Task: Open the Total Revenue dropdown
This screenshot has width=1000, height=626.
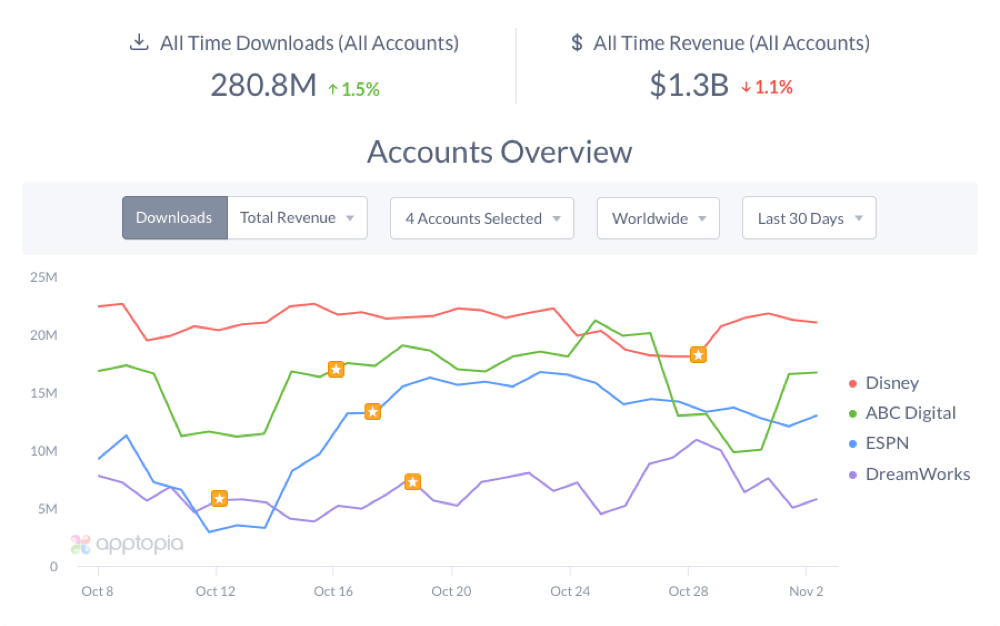Action: [297, 218]
